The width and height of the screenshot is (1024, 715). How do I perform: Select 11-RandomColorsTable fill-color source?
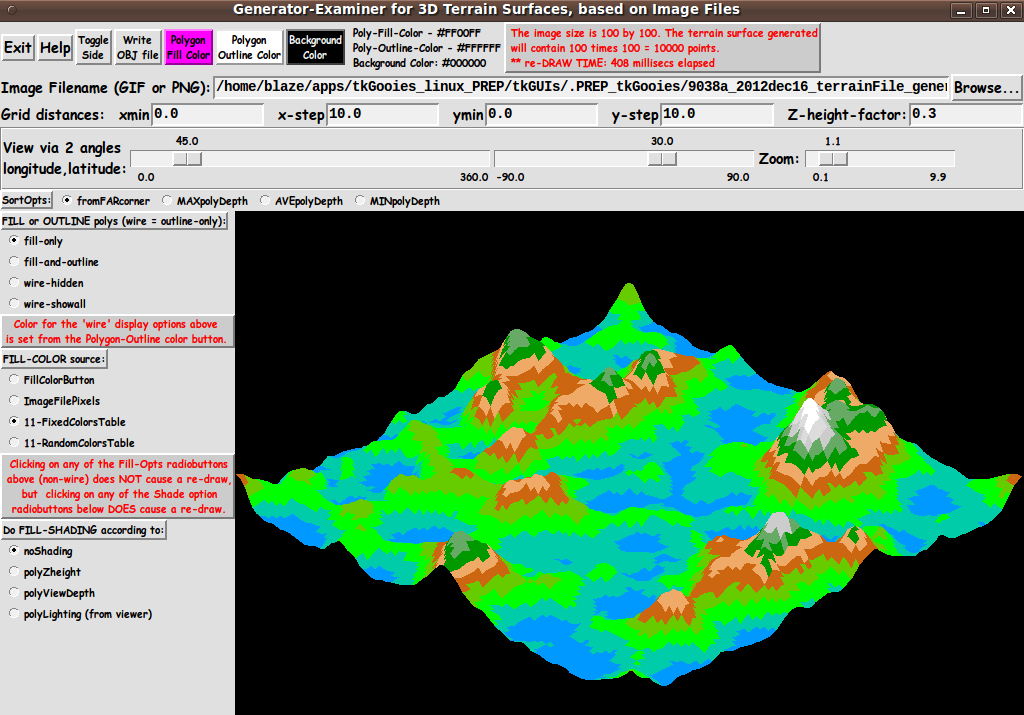[x=72, y=443]
